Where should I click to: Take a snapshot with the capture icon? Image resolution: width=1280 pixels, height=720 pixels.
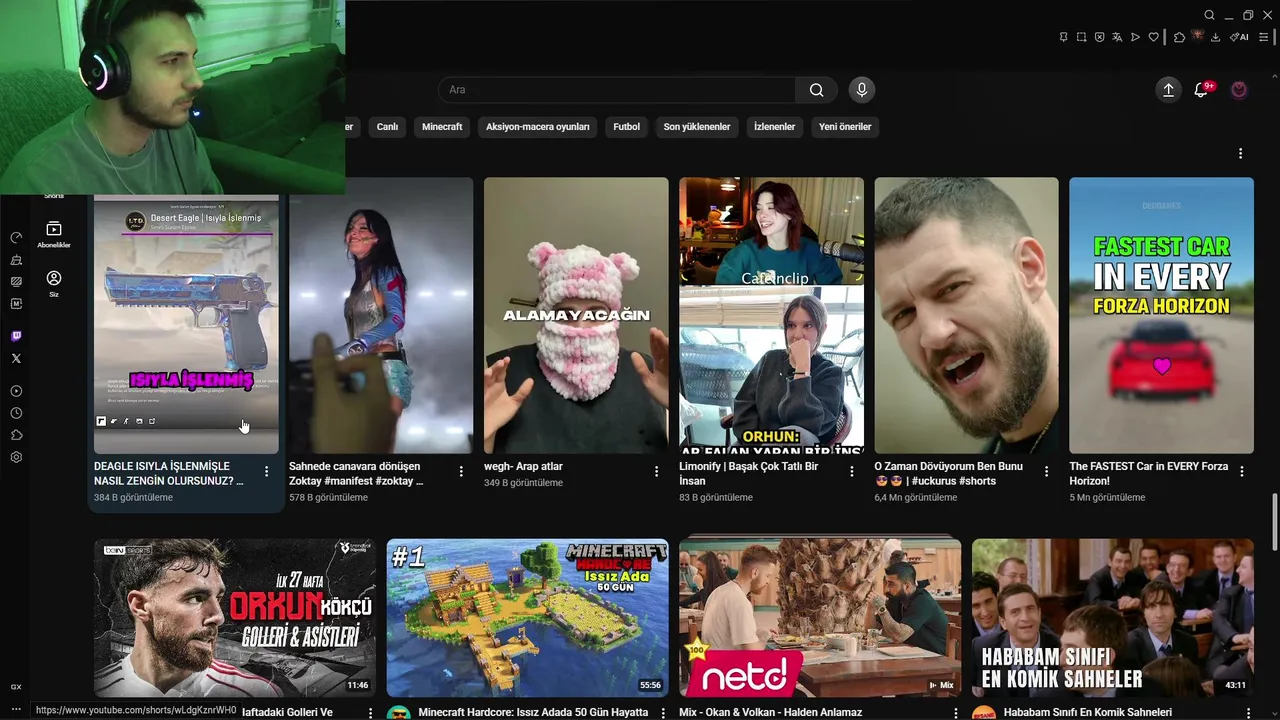[x=1081, y=37]
